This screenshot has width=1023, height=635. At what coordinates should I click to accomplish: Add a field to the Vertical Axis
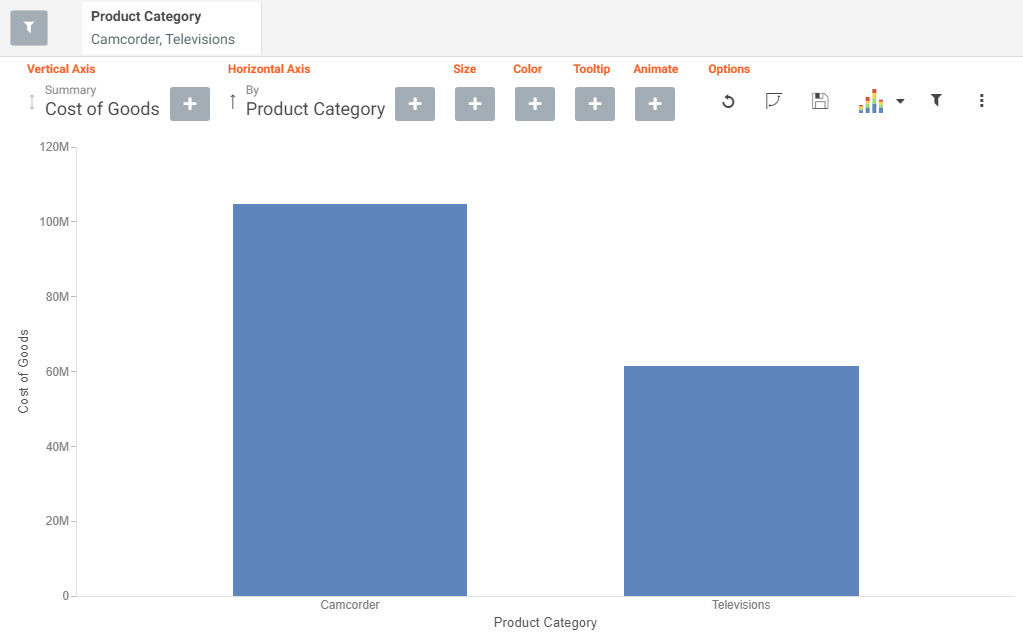(189, 103)
